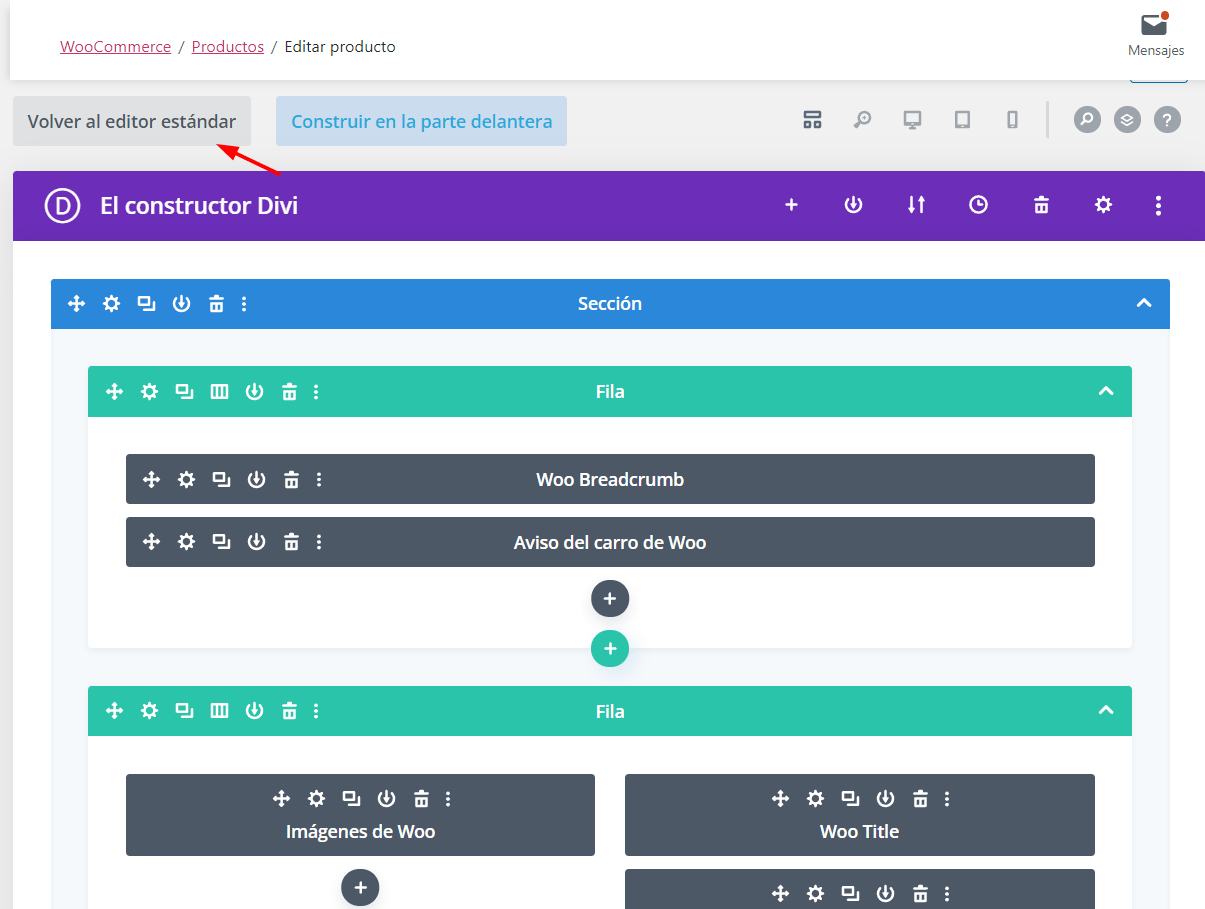Open editing history clock icon

point(978,205)
